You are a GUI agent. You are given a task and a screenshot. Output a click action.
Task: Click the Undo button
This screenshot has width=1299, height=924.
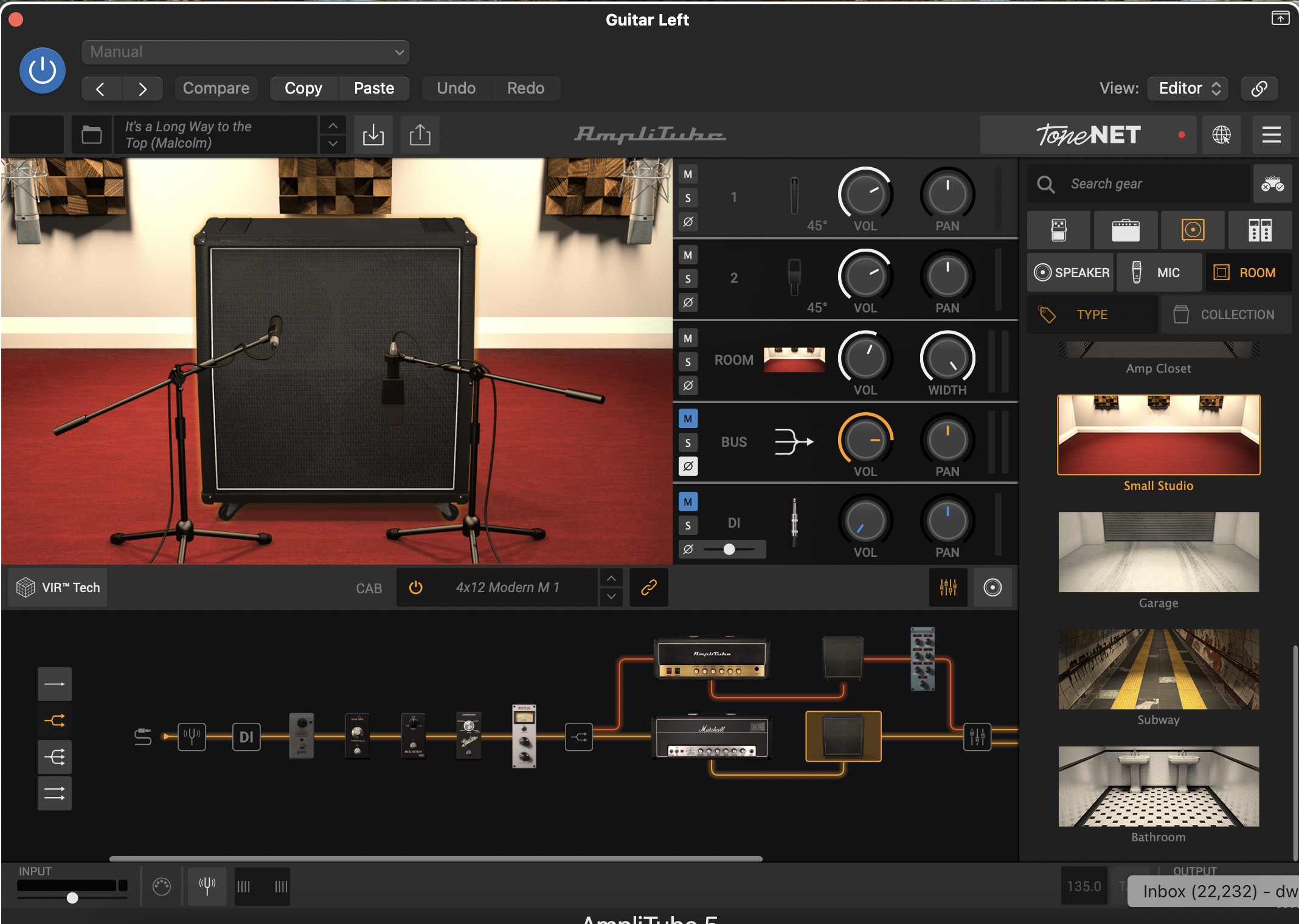(456, 89)
